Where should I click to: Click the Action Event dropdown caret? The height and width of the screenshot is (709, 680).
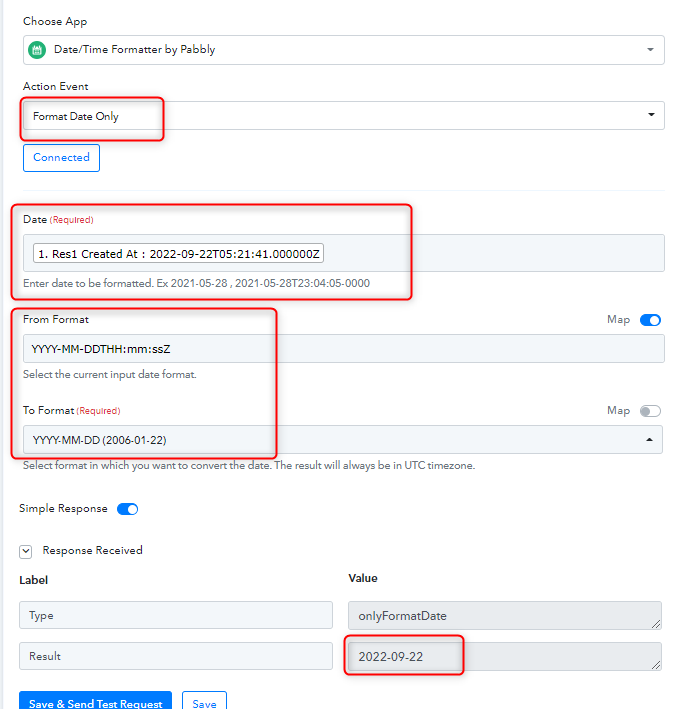pyautogui.click(x=651, y=114)
